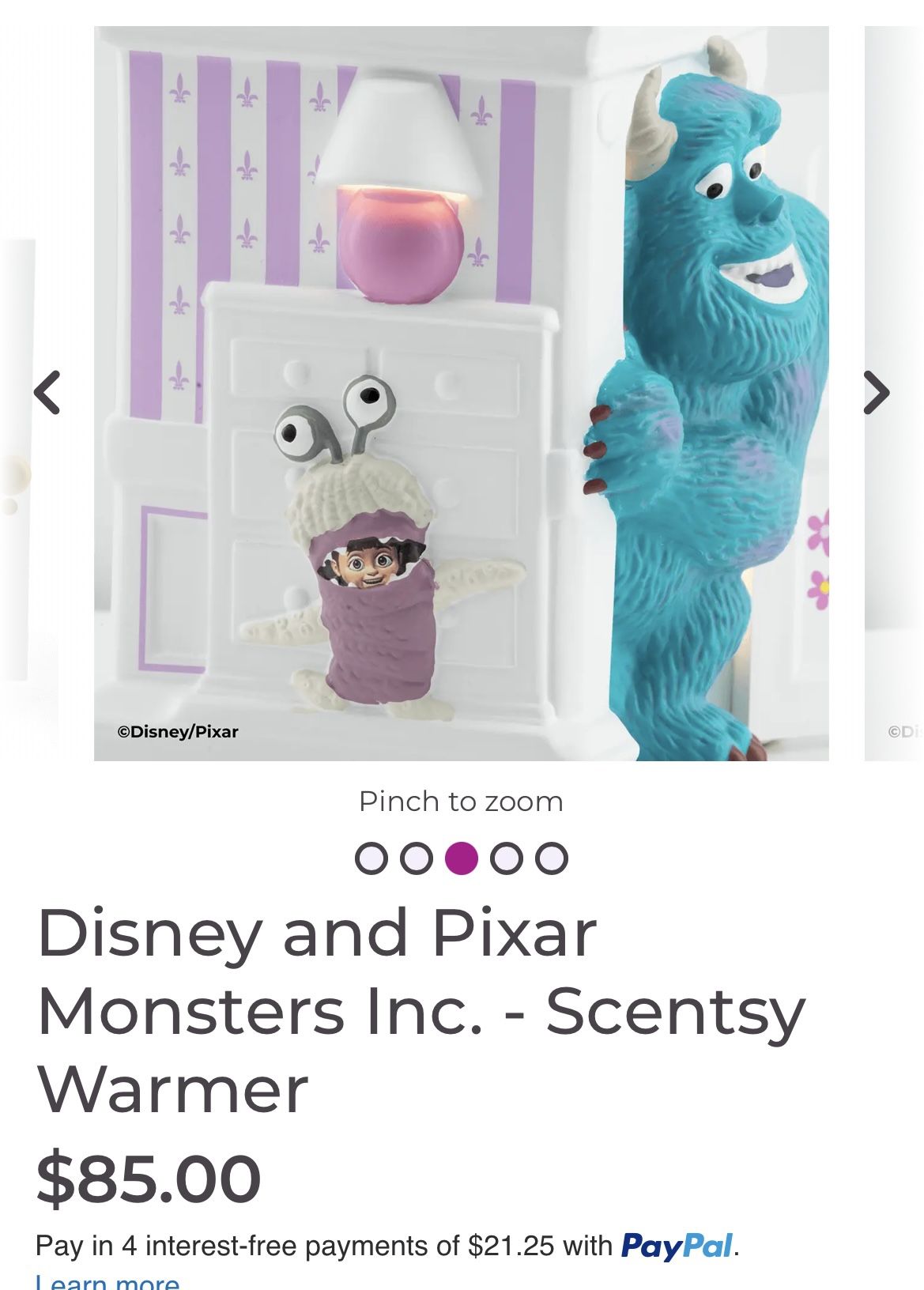
Task: Select the active third carousel dot
Action: point(462,858)
